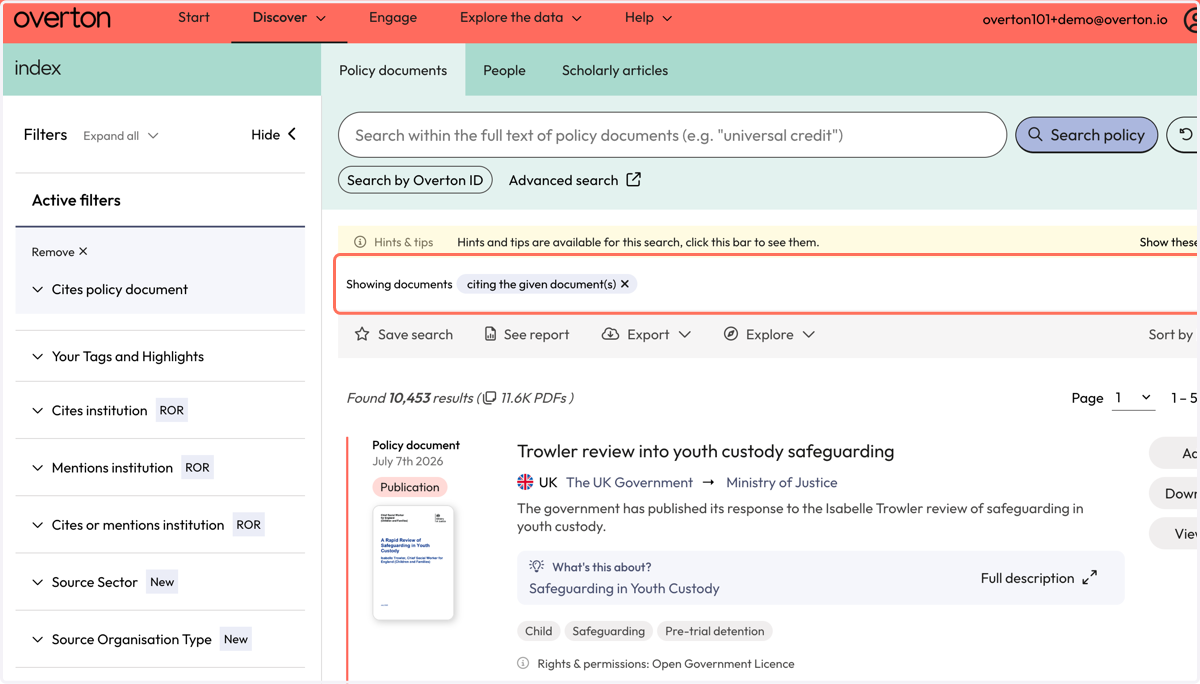1200x684 pixels.
Task: Click the ROR badge beside Cites institution
Action: [172, 410]
